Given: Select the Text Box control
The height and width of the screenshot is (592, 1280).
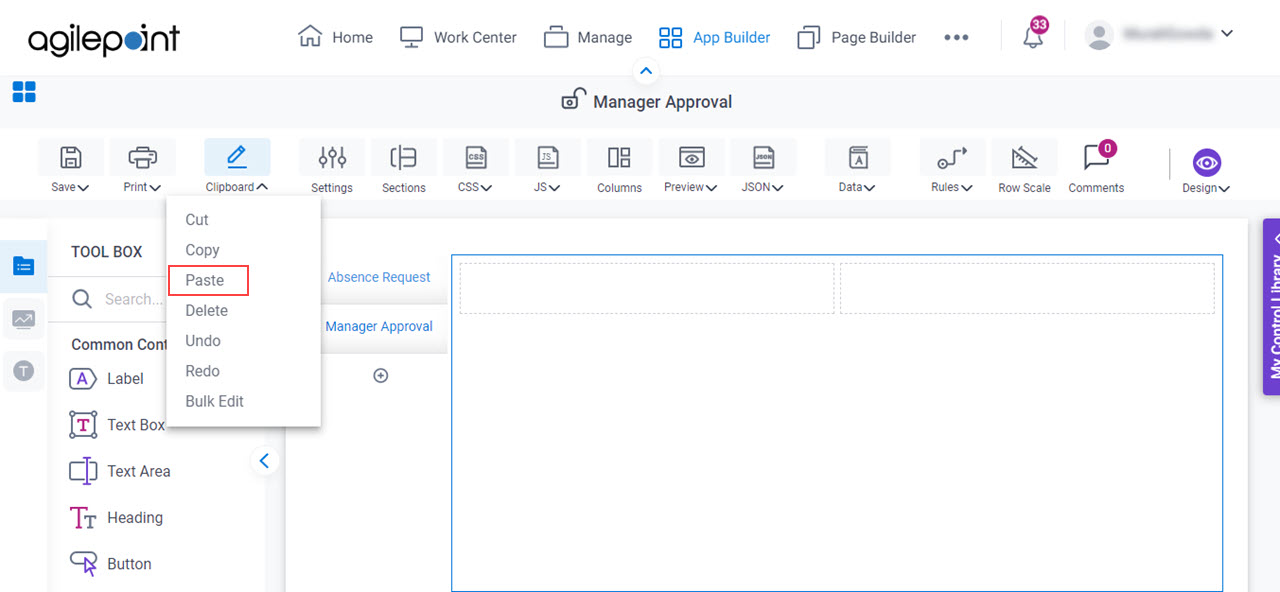Looking at the screenshot, I should pyautogui.click(x=117, y=425).
